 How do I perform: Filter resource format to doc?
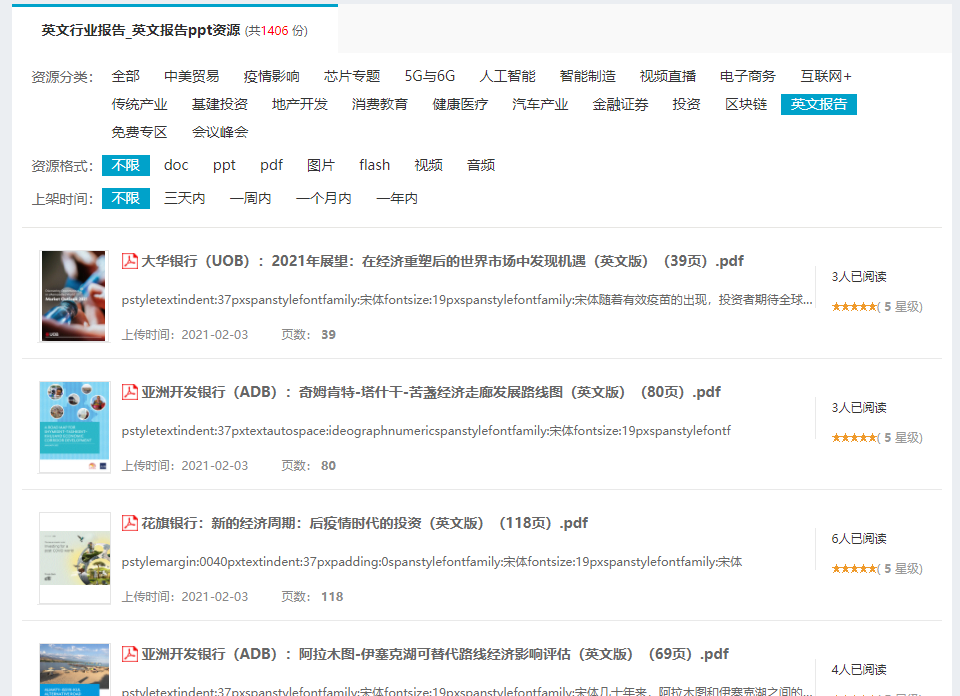pos(176,165)
